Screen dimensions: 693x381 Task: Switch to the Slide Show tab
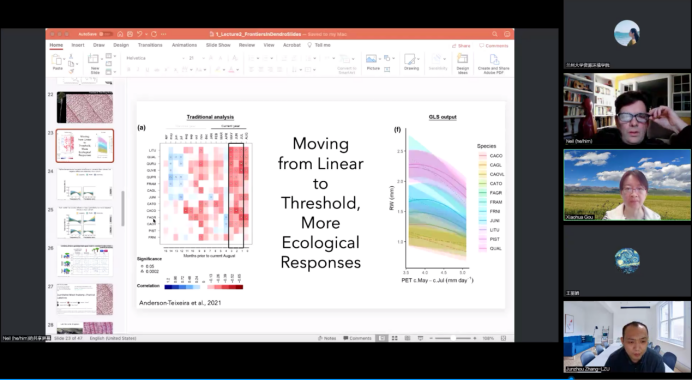click(x=218, y=45)
